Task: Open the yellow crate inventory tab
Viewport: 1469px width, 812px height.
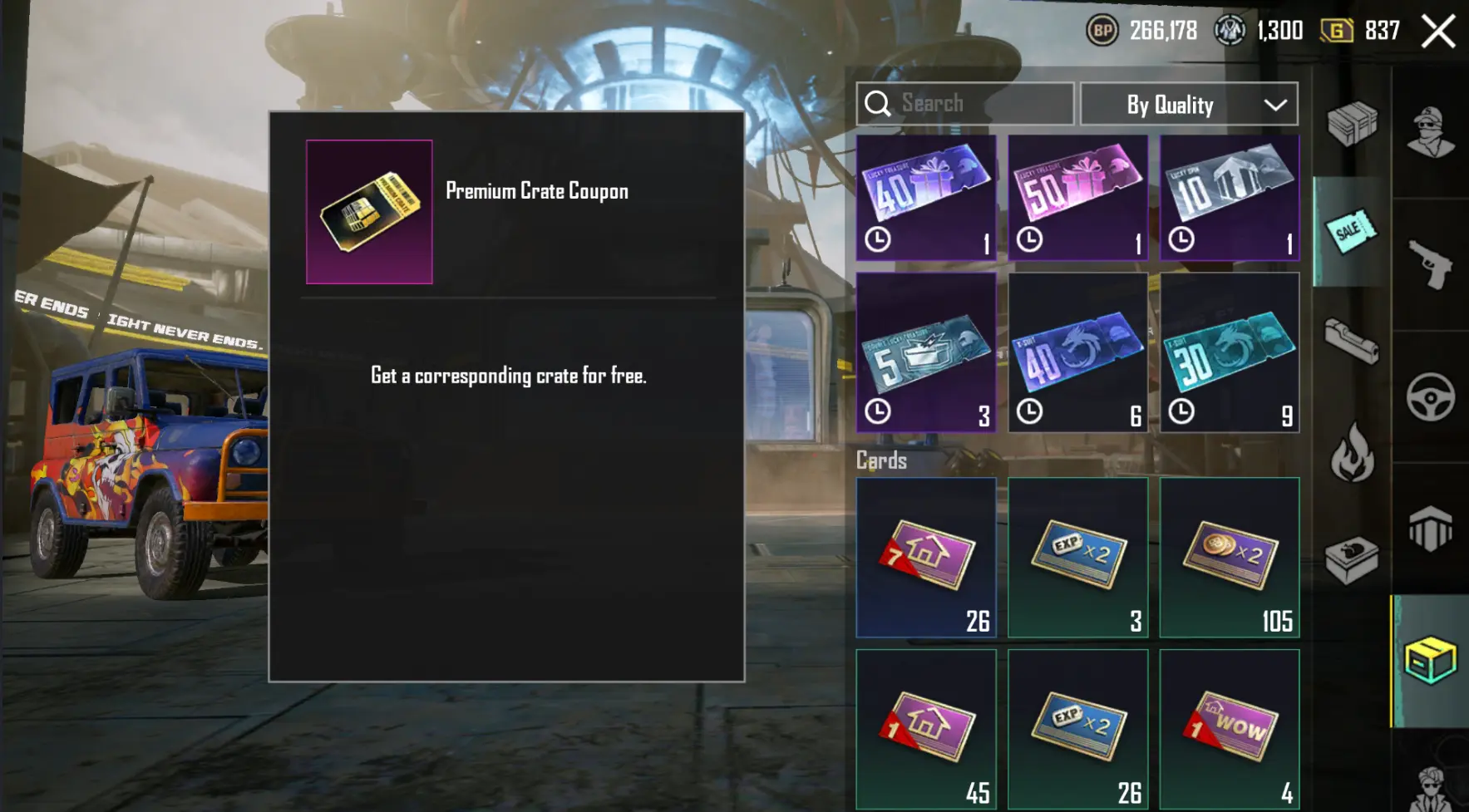Action: (x=1430, y=661)
